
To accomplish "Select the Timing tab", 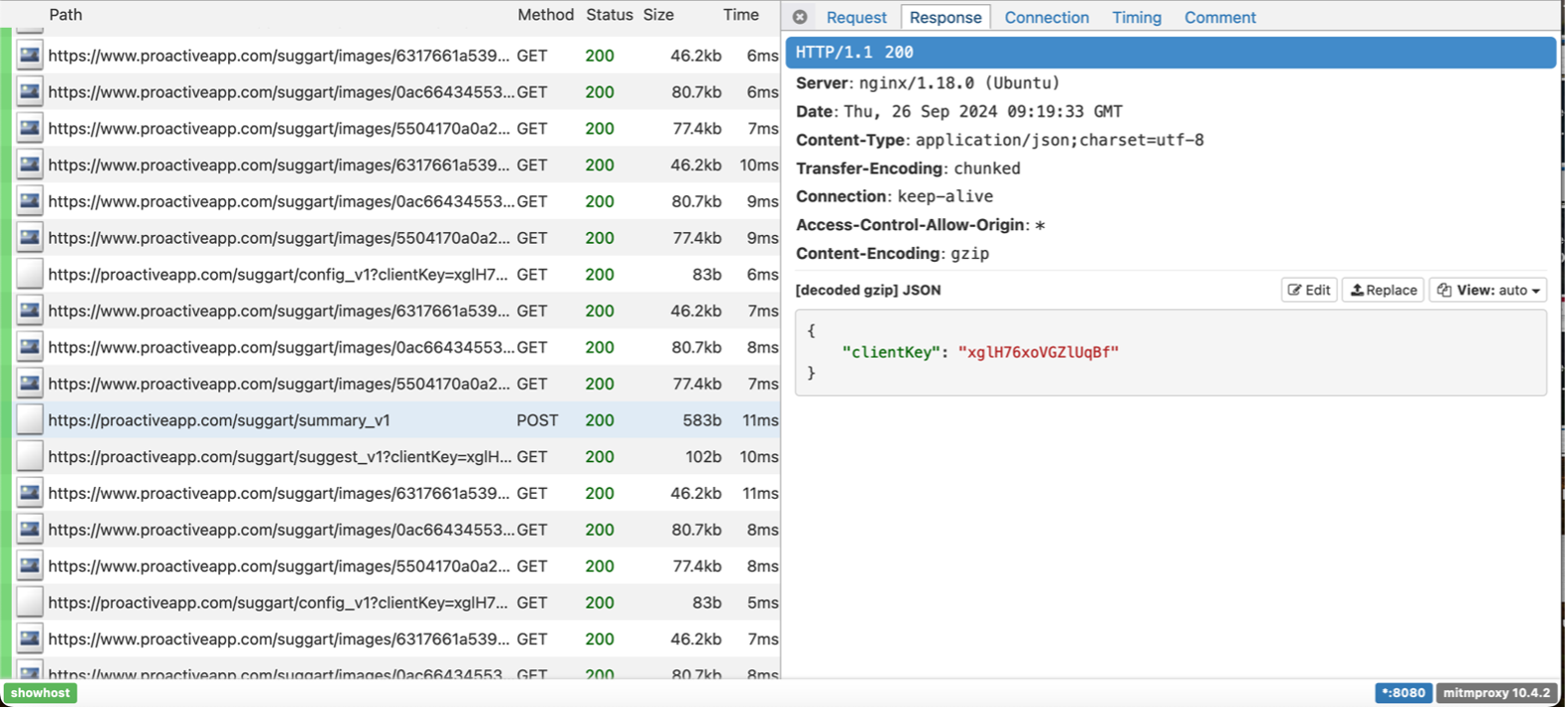I will click(x=1136, y=17).
